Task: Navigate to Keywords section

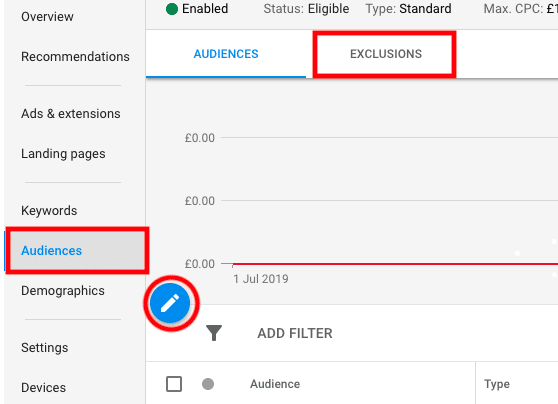Action: click(x=49, y=210)
